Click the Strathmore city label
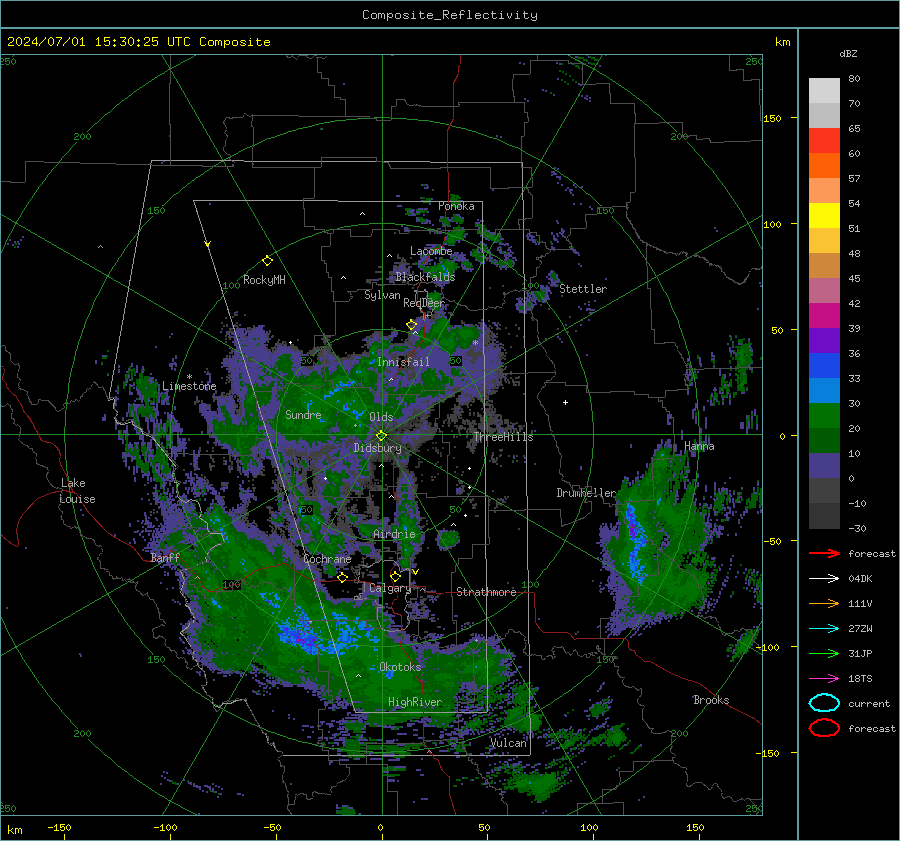This screenshot has height=841, width=900. point(486,592)
